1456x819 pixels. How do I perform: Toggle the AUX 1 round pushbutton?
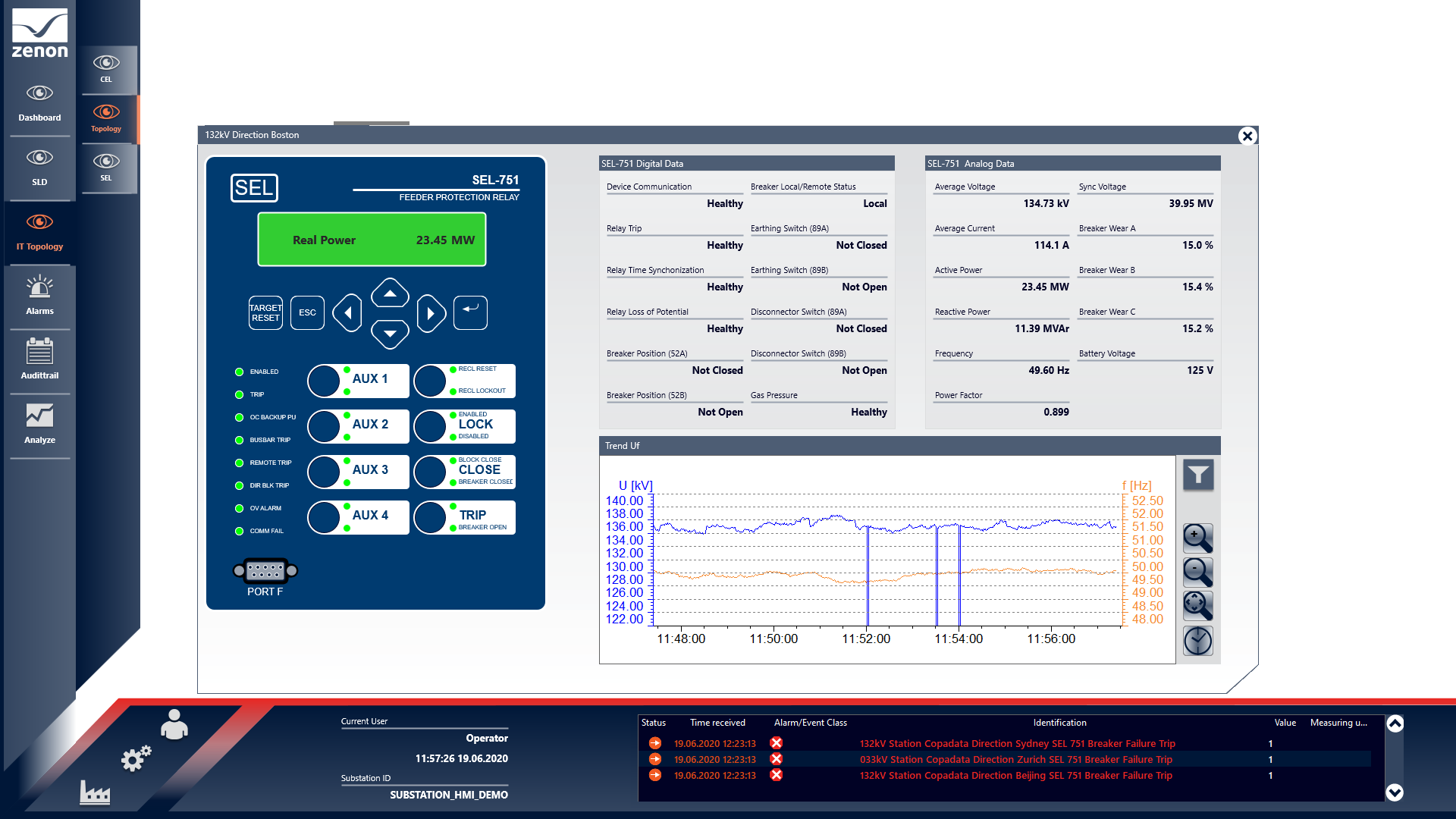click(x=325, y=381)
